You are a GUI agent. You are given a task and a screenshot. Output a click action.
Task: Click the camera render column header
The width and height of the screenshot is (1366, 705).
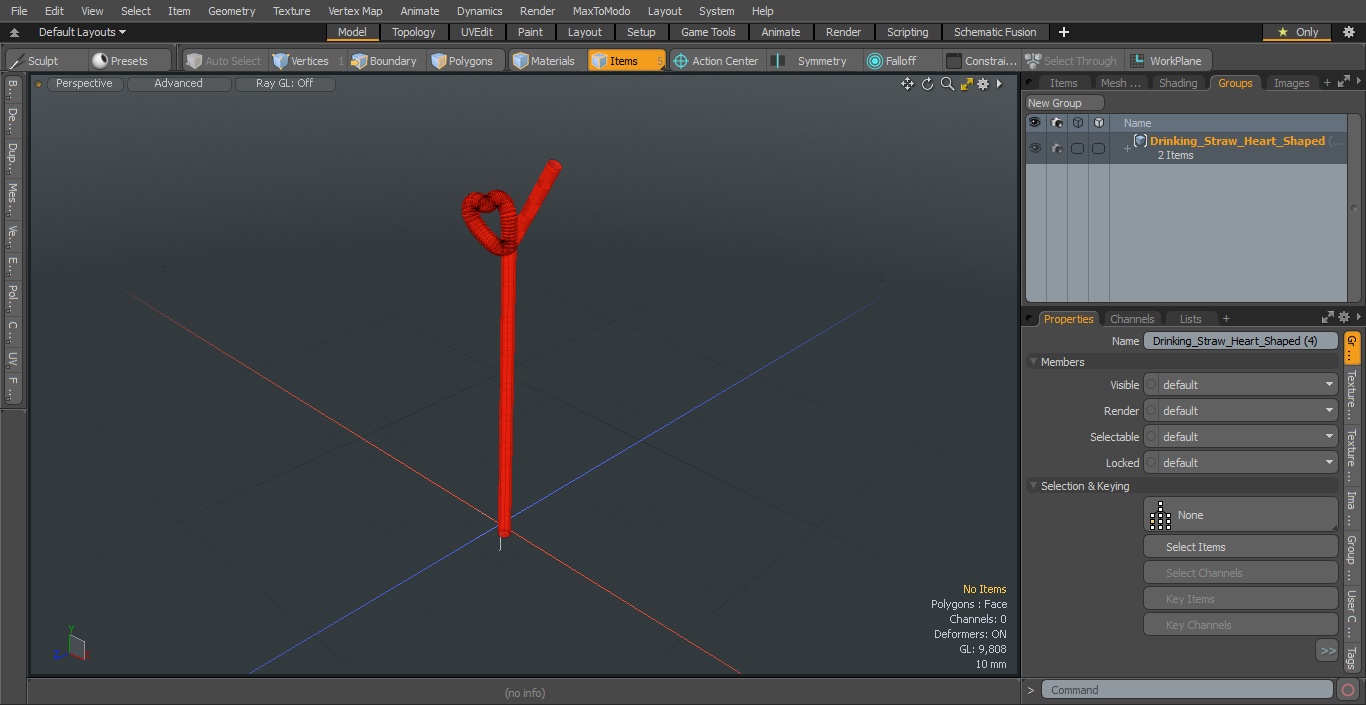tap(1056, 123)
